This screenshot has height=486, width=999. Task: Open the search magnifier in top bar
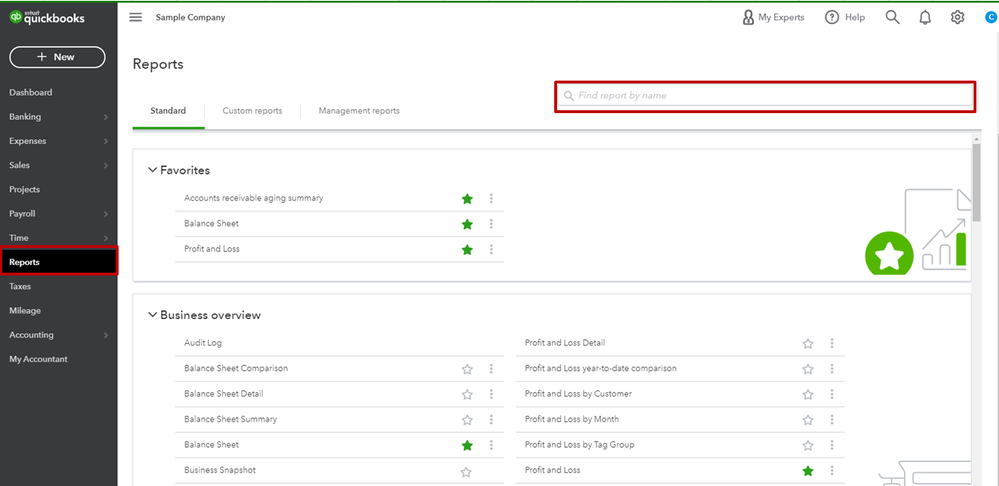pos(892,17)
